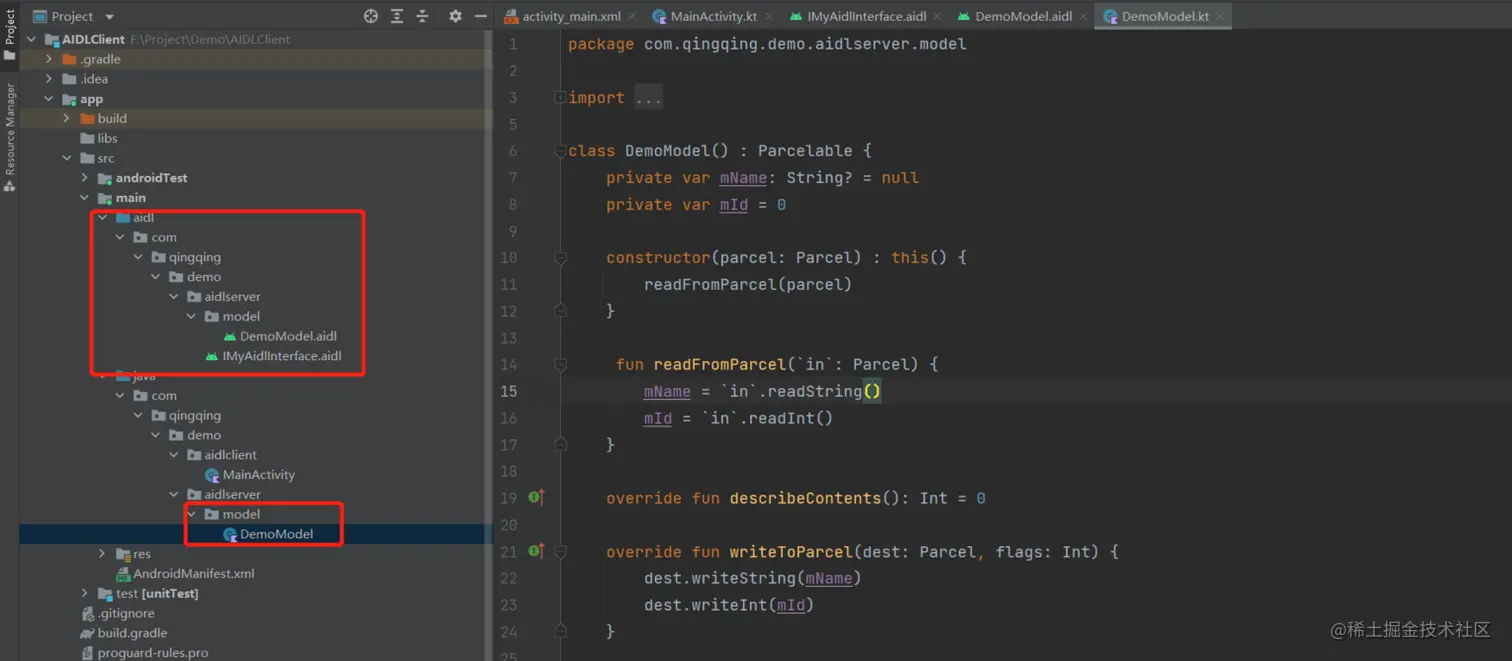The height and width of the screenshot is (661, 1512).
Task: Select the build.gradle file
Action: click(x=131, y=633)
